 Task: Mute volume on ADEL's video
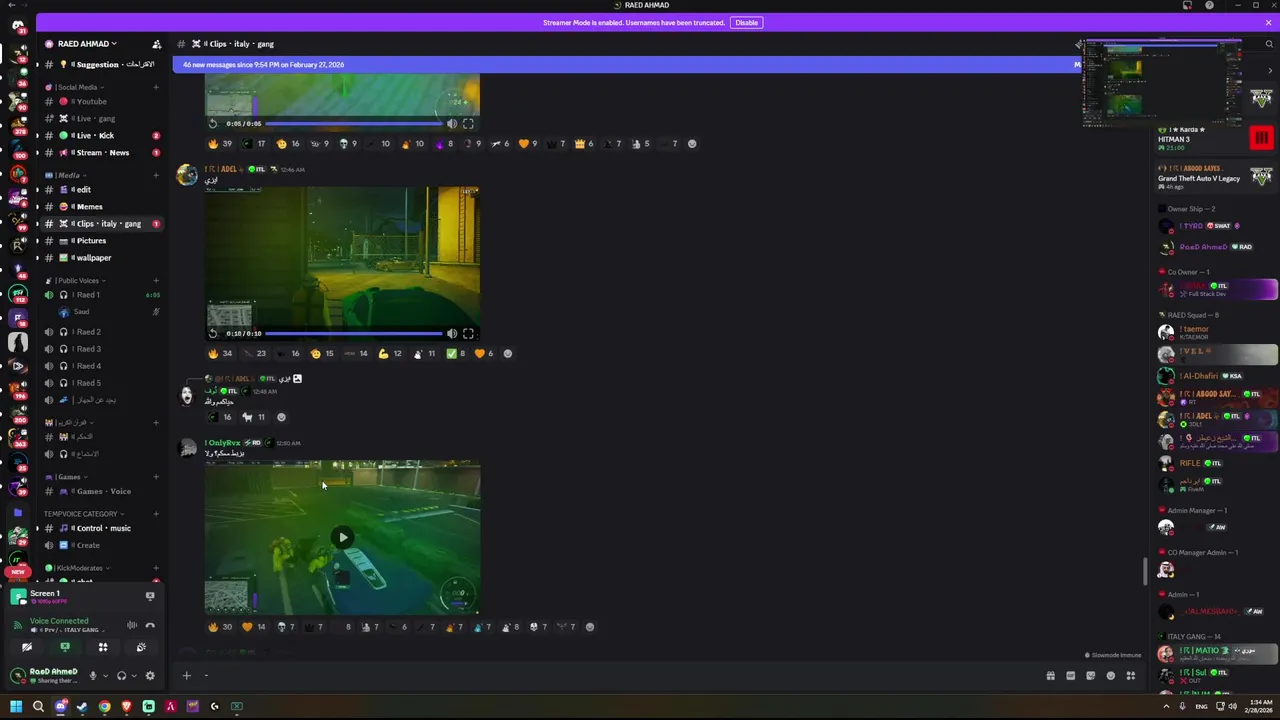(452, 333)
